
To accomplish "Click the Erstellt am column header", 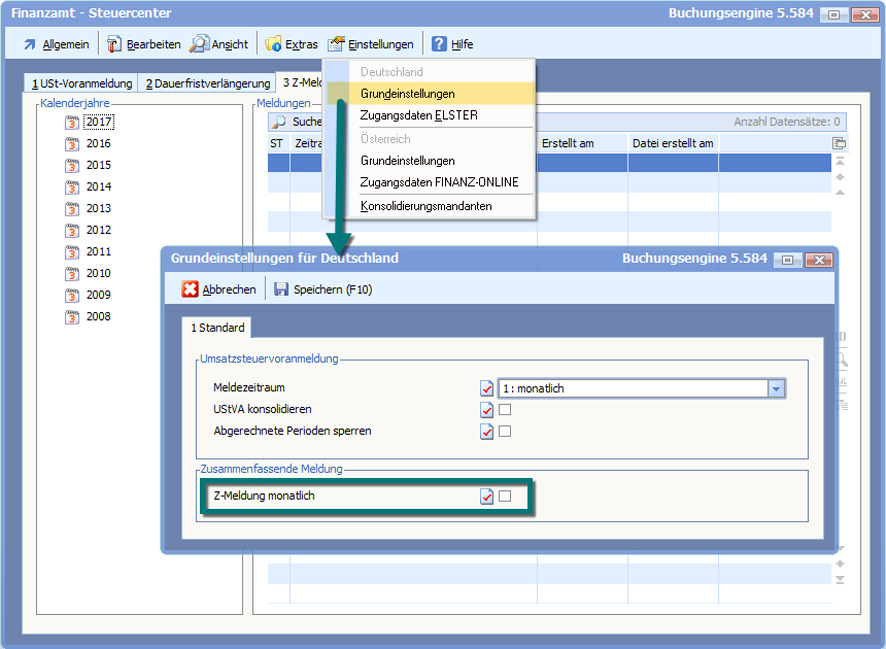I will coord(568,144).
